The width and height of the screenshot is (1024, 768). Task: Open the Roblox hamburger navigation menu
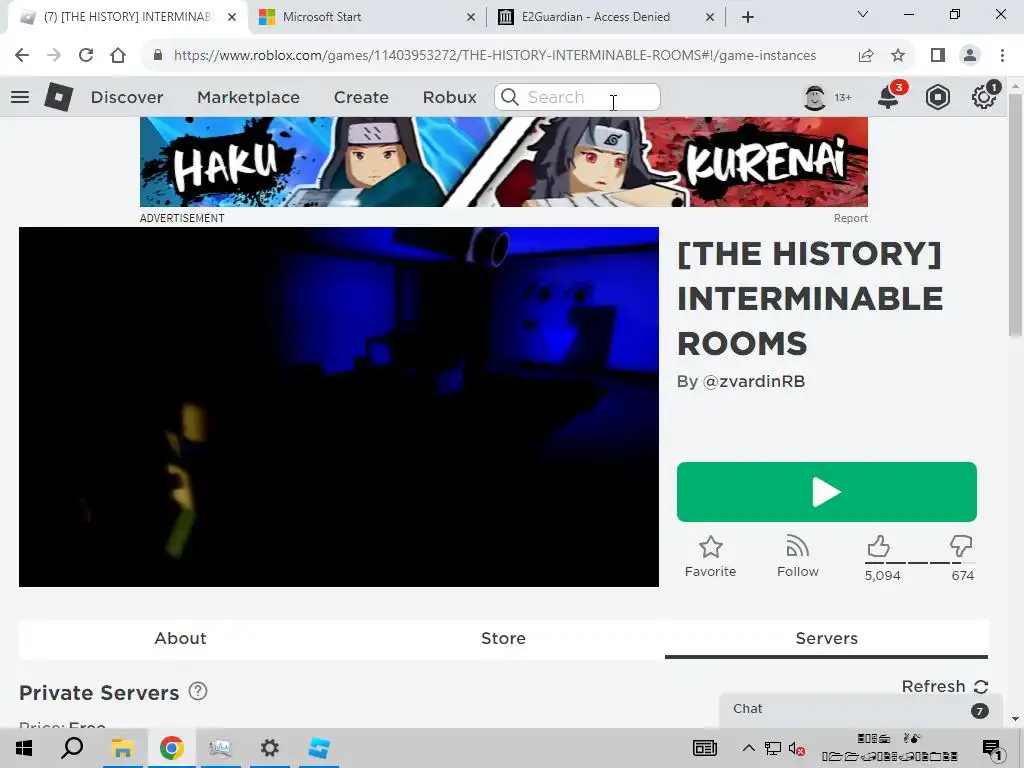coord(20,97)
